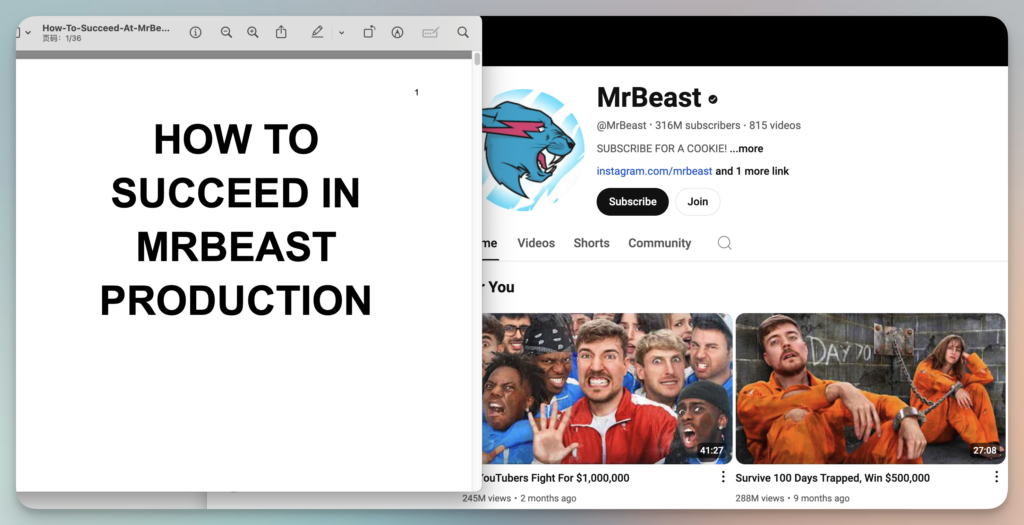Open the instagram.com/mrbeast link
This screenshot has height=525, width=1024.
[x=654, y=171]
